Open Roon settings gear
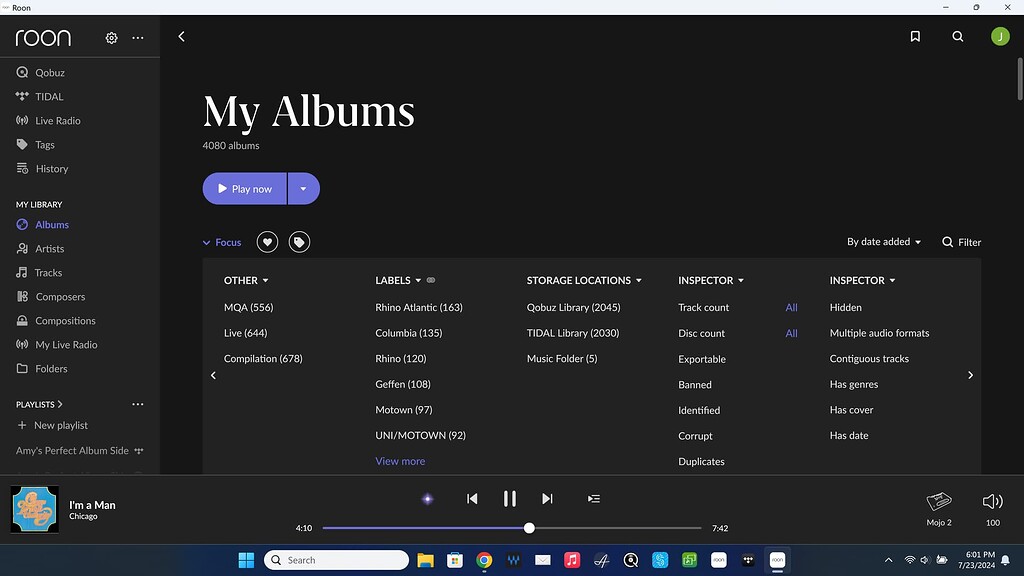Viewport: 1024px width, 576px height. (x=111, y=37)
